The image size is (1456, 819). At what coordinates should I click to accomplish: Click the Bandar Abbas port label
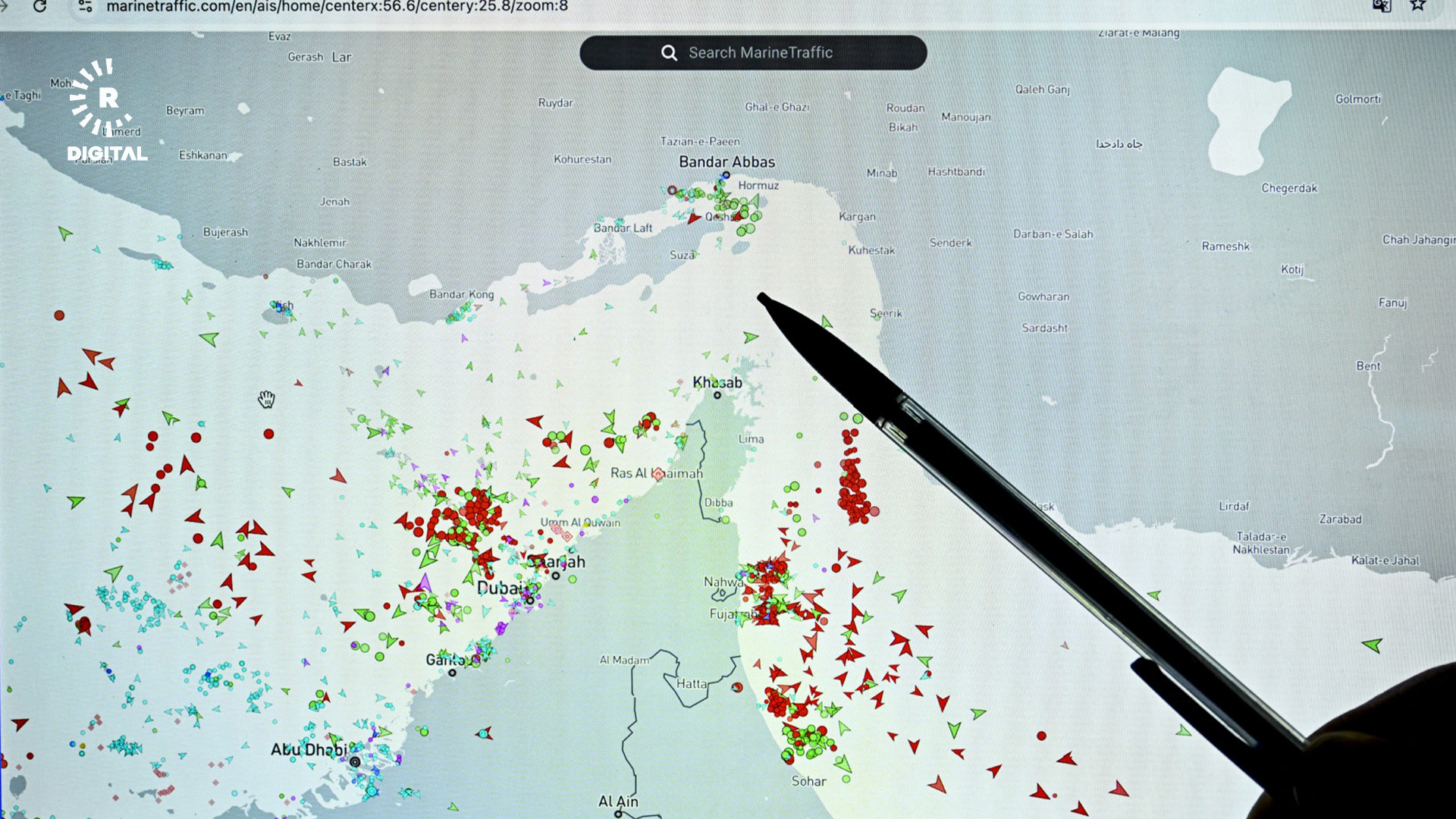click(x=726, y=162)
